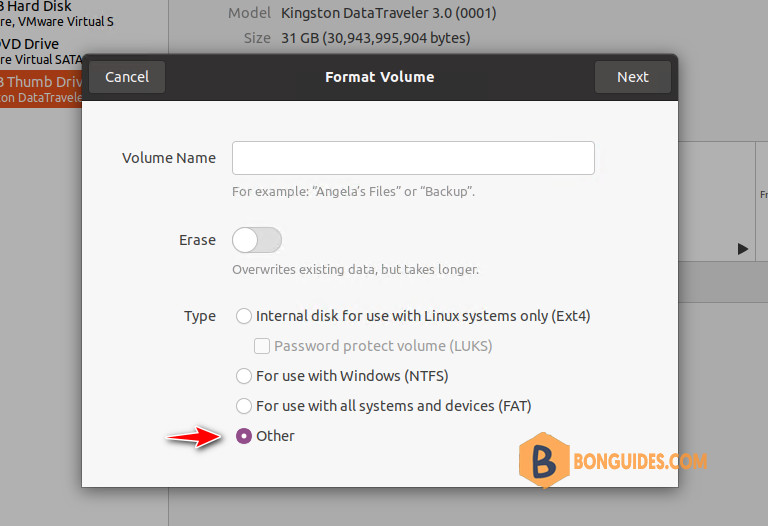This screenshot has height=526, width=768.
Task: Focus the Volume Name text field
Action: [413, 158]
